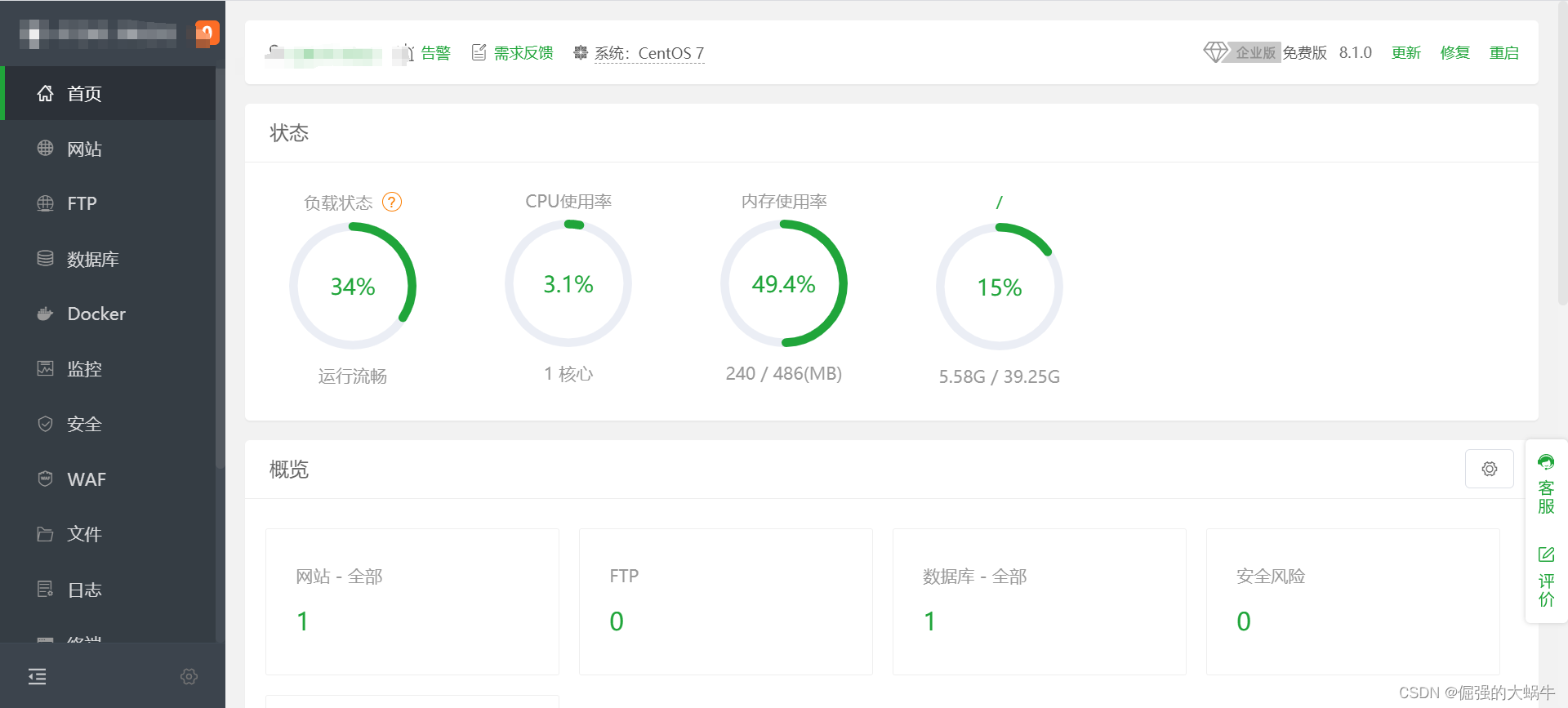This screenshot has width=1568, height=708.
Task: Click the globe icon beside FTP
Action: (46, 203)
